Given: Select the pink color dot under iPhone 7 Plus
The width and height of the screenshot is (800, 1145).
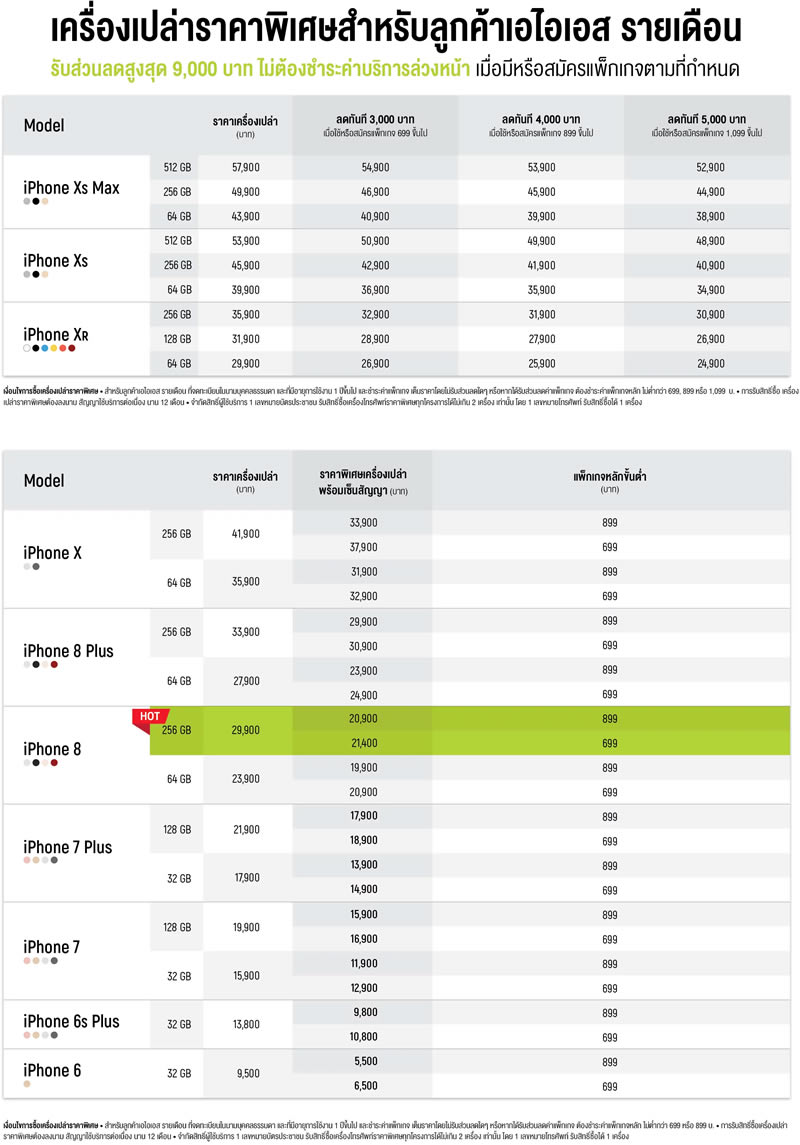Looking at the screenshot, I should click(x=27, y=860).
